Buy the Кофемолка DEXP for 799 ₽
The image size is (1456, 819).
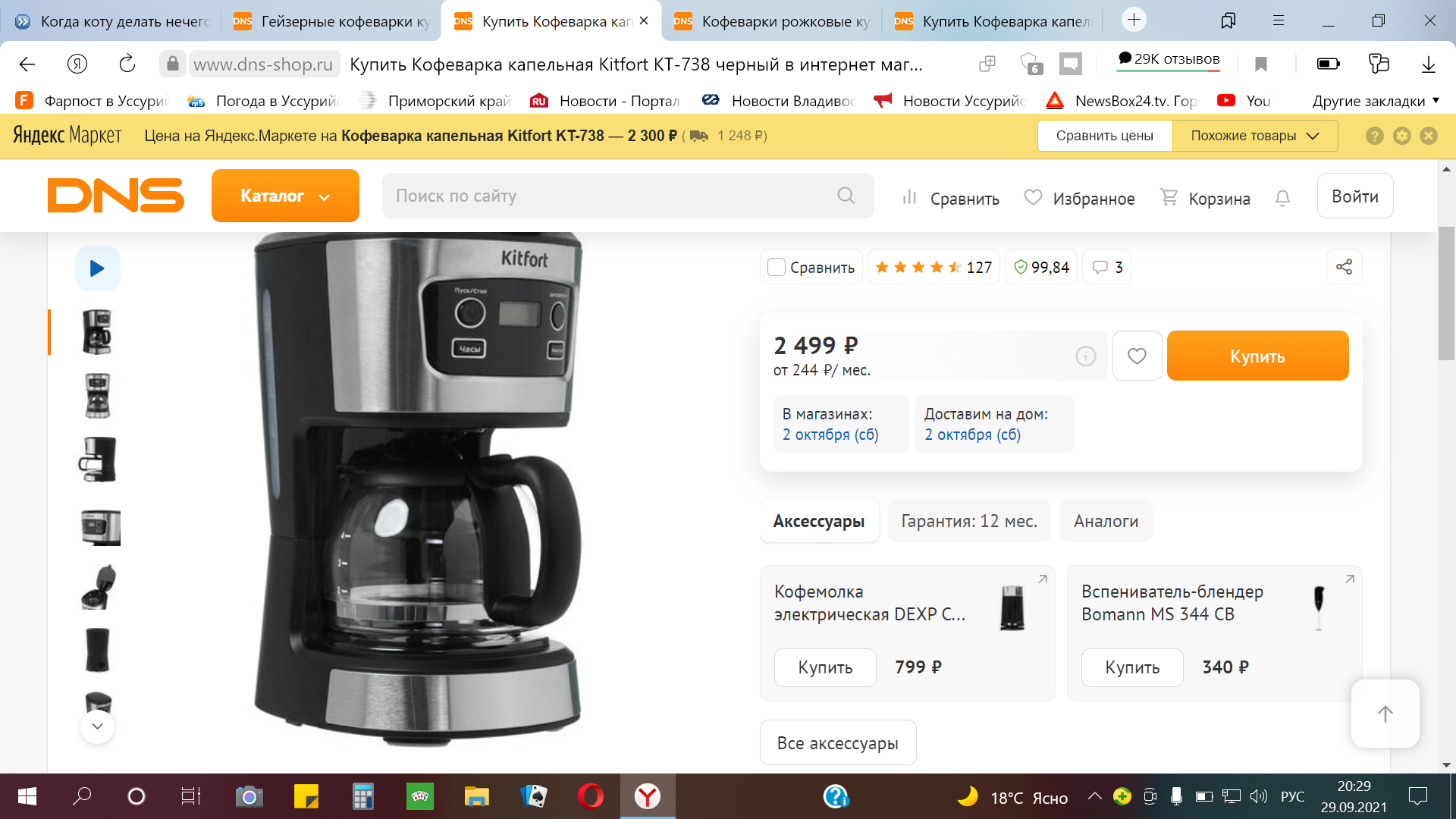pos(825,667)
